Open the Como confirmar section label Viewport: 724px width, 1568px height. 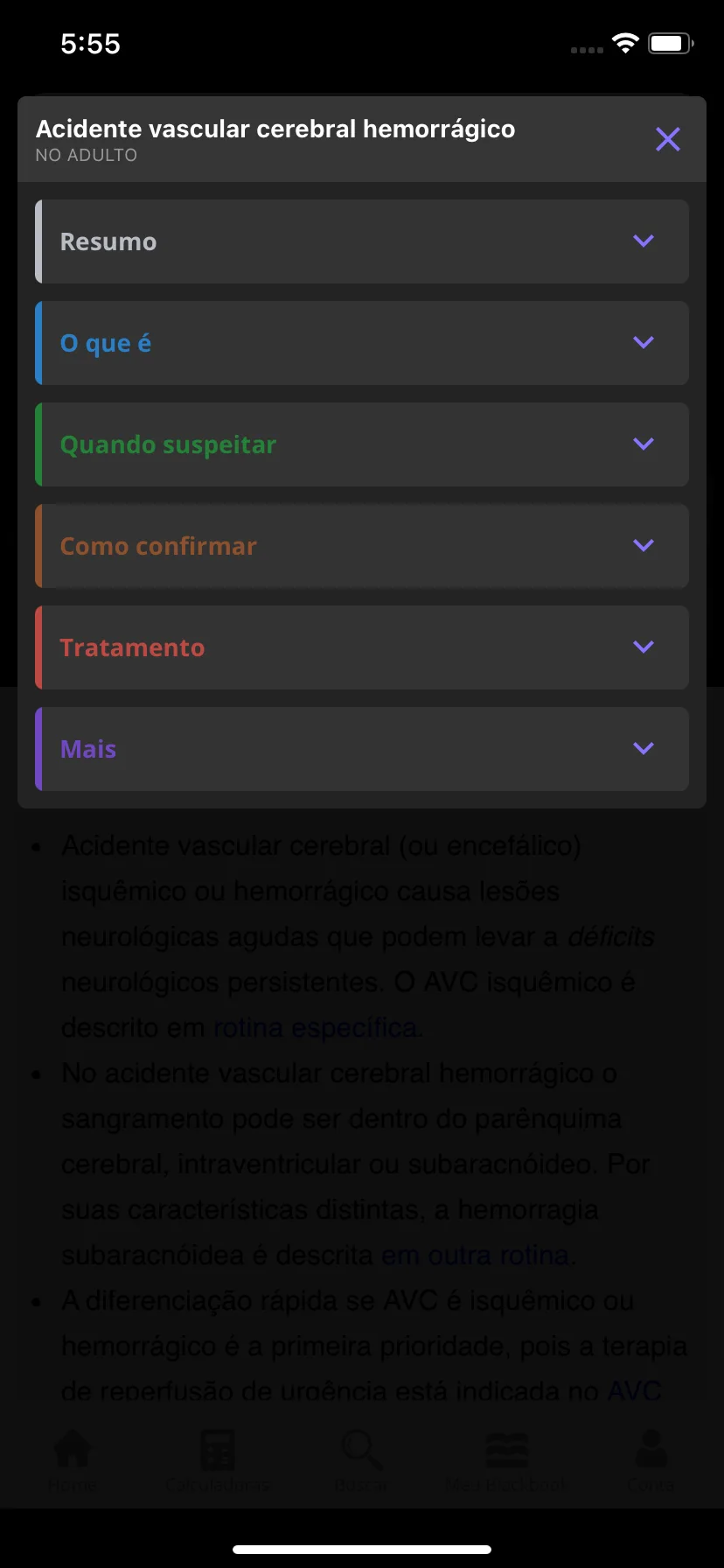click(158, 546)
